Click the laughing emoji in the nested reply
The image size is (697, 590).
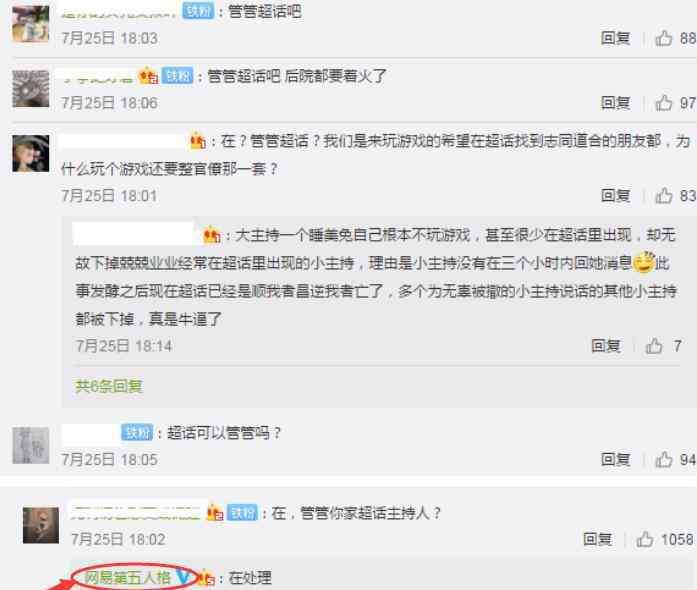coord(644,262)
